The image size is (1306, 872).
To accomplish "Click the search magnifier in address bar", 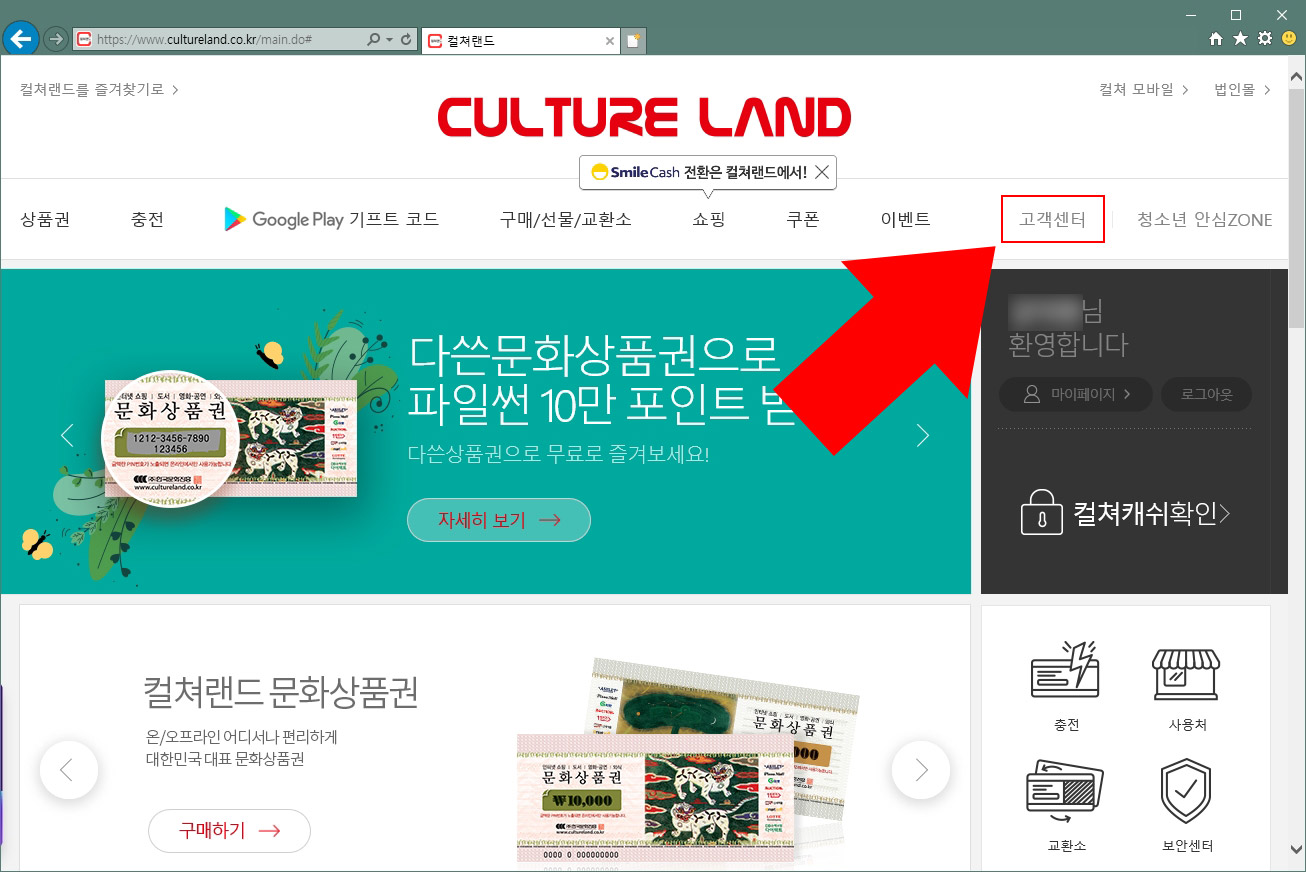I will pyautogui.click(x=373, y=40).
